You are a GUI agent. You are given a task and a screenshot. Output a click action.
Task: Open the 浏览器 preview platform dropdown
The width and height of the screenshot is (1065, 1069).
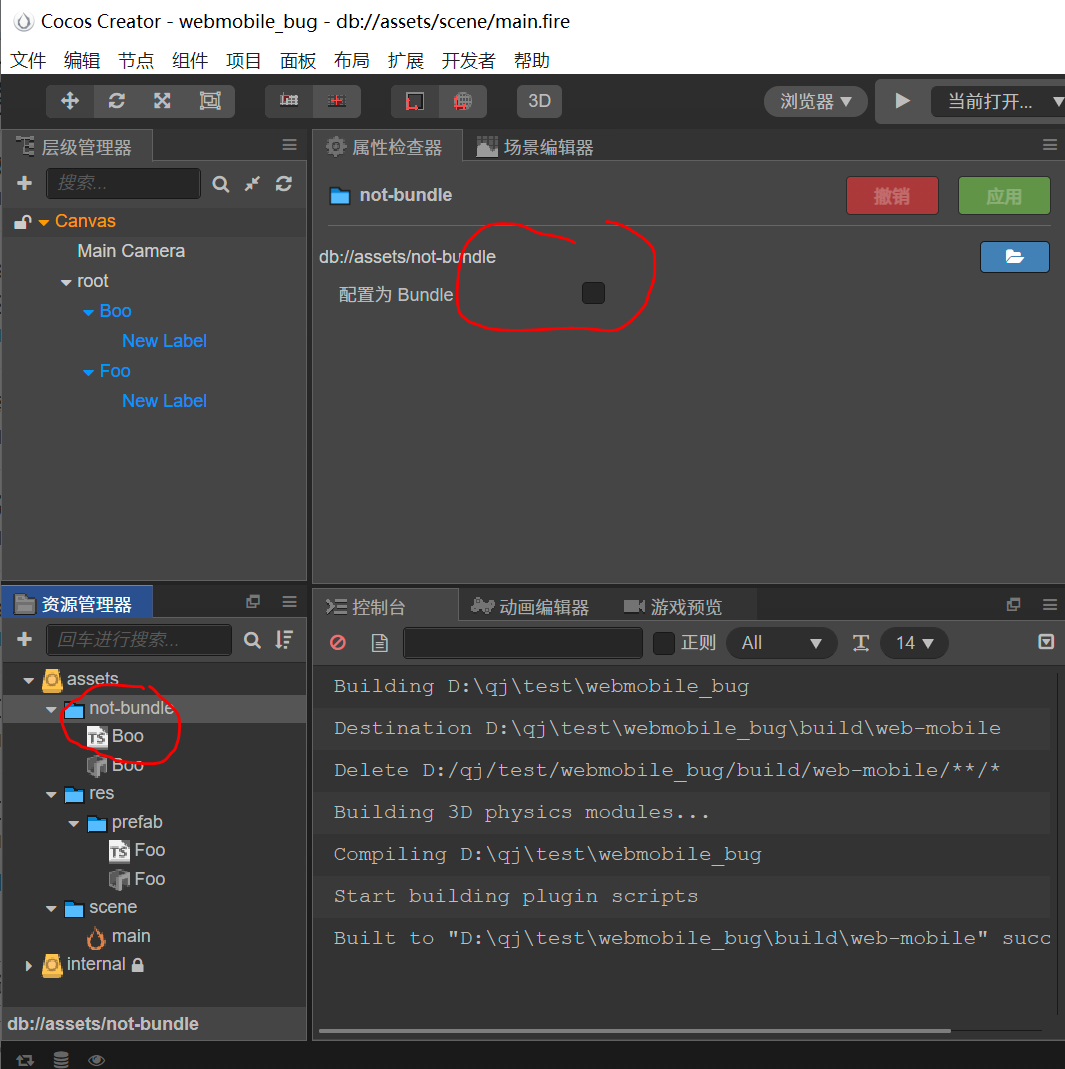(815, 102)
